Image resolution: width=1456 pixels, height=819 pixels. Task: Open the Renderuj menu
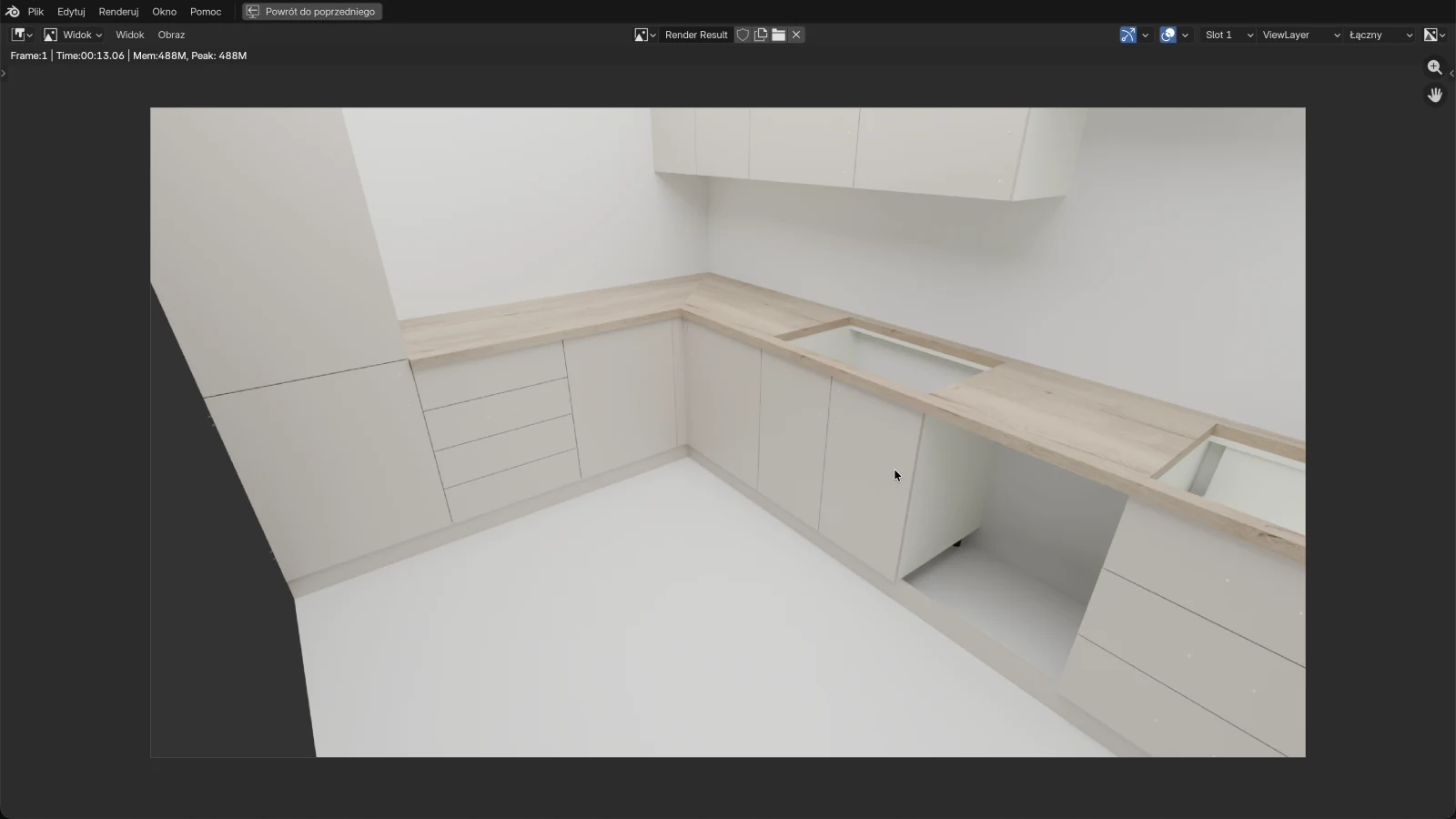click(x=118, y=12)
